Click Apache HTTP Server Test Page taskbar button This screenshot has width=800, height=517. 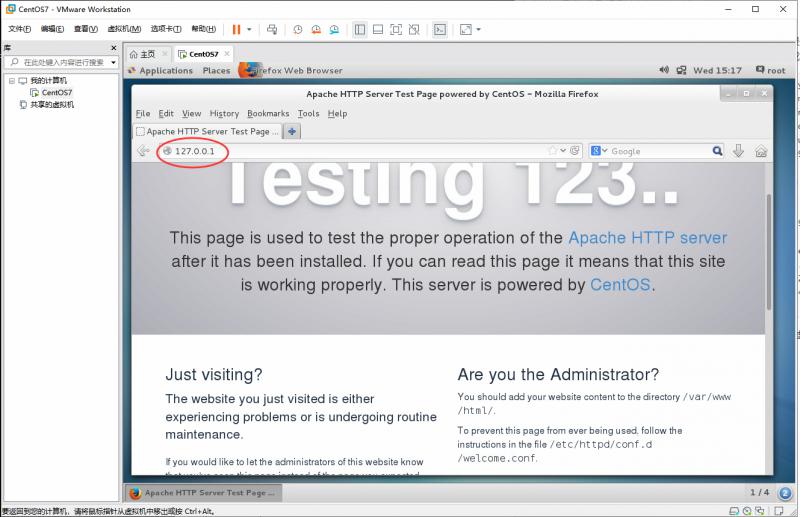(203, 493)
